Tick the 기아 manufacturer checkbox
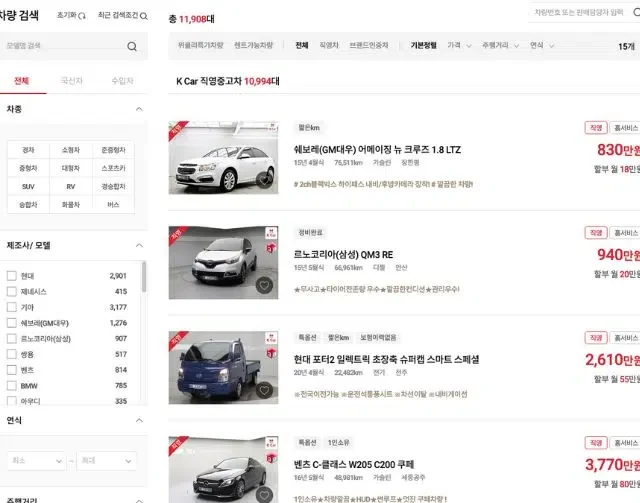Screen dimensions: 640x503 12,307
